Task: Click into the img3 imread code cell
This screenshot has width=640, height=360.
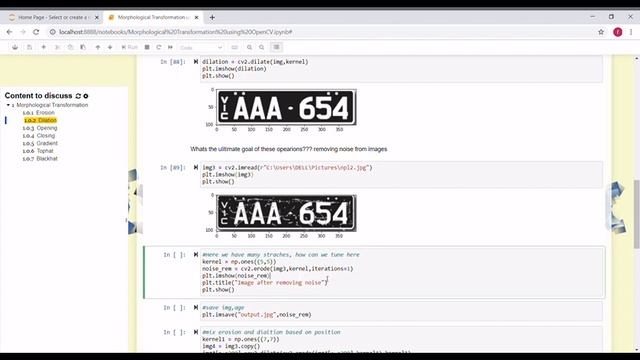Action: click(401, 175)
